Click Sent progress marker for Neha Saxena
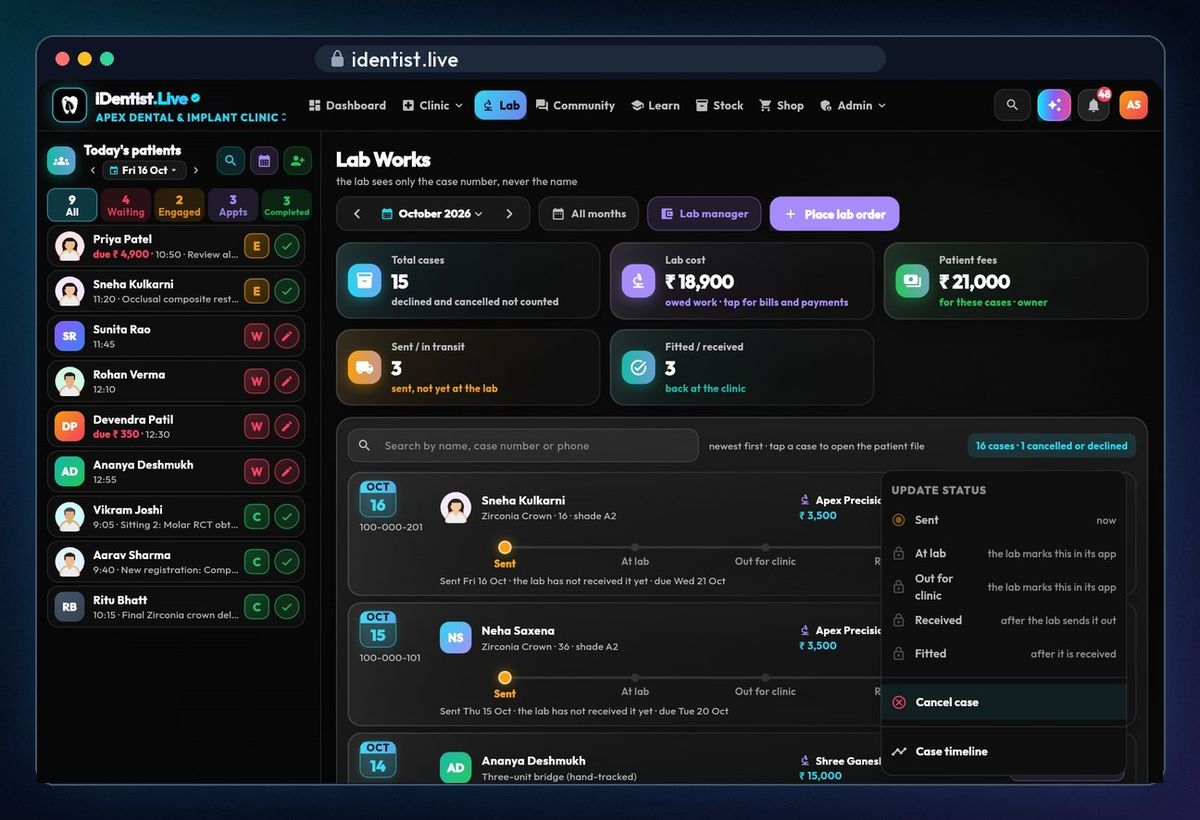 [x=505, y=677]
